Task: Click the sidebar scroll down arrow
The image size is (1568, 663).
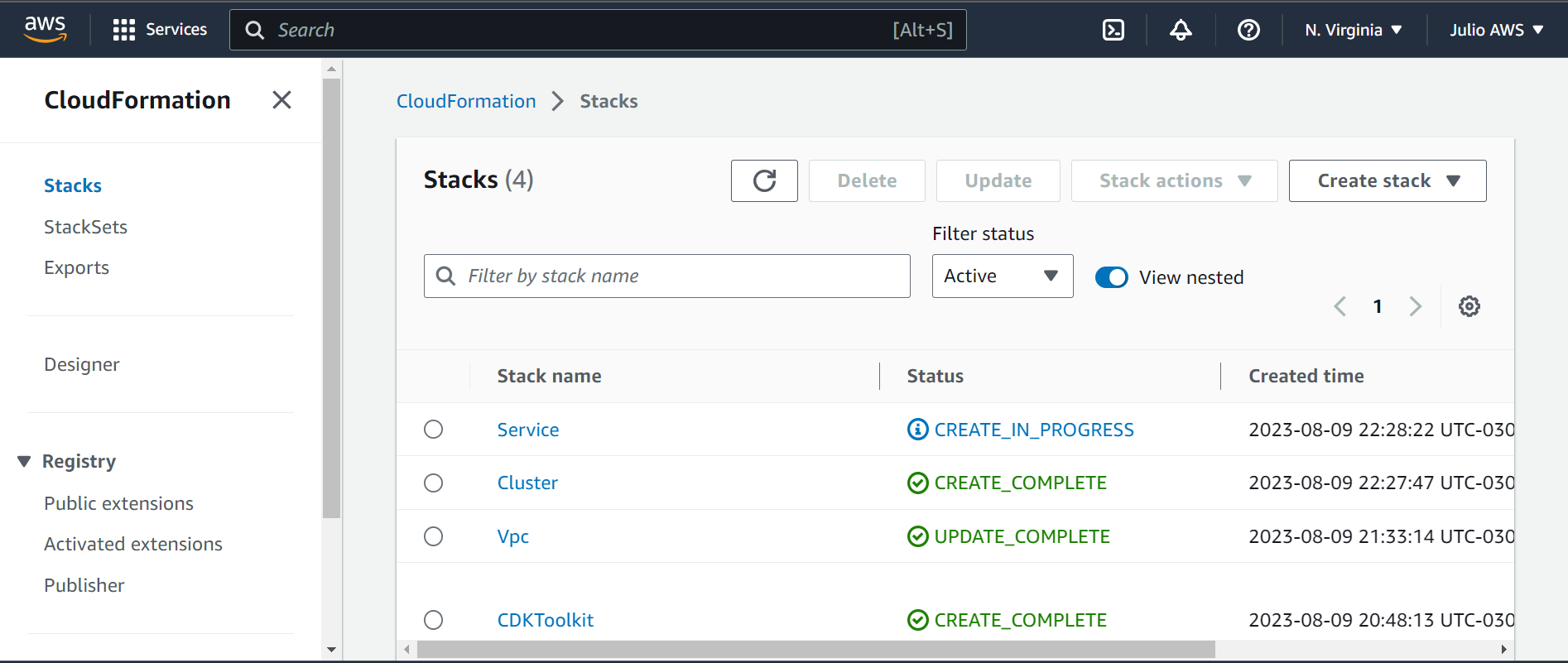Action: [331, 650]
